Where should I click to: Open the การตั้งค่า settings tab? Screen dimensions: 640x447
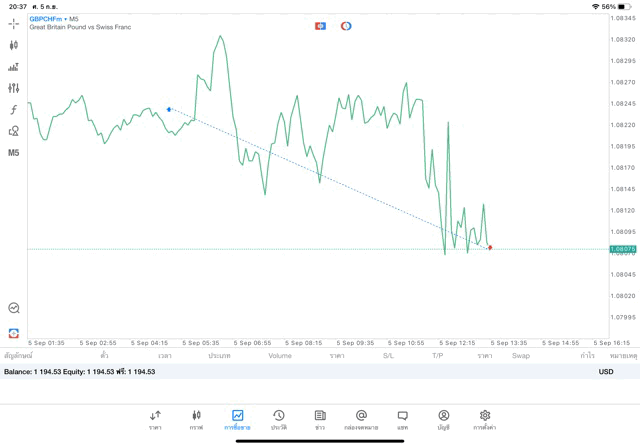pyautogui.click(x=485, y=419)
